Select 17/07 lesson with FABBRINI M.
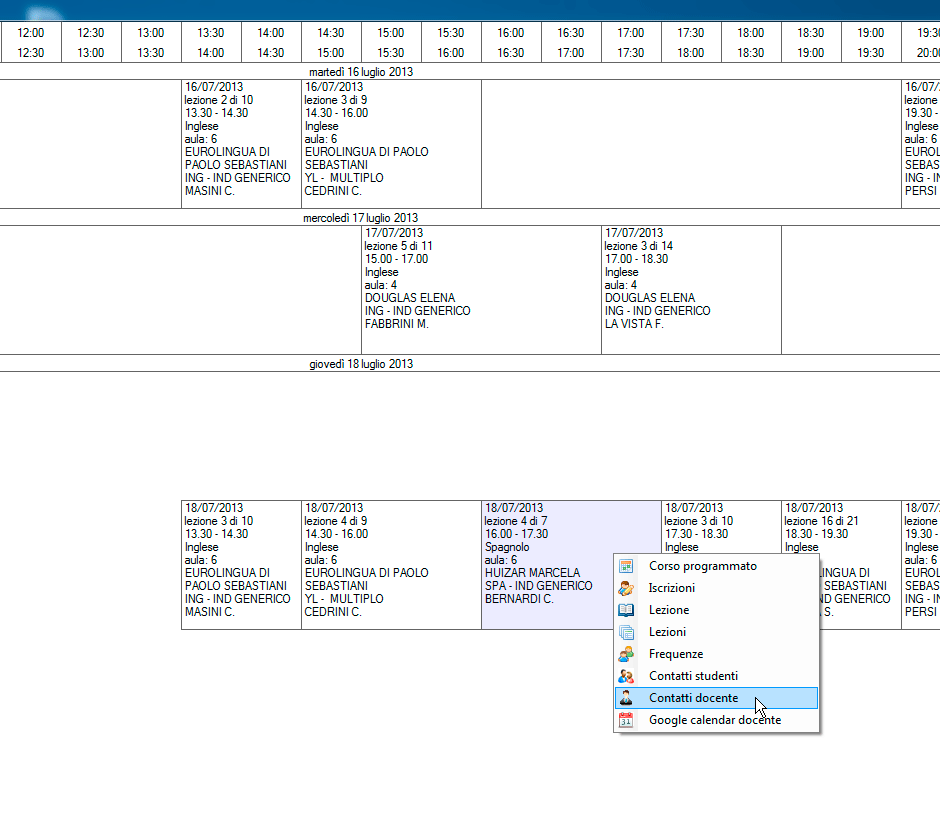Viewport: 940px width, 820px height. tap(481, 290)
